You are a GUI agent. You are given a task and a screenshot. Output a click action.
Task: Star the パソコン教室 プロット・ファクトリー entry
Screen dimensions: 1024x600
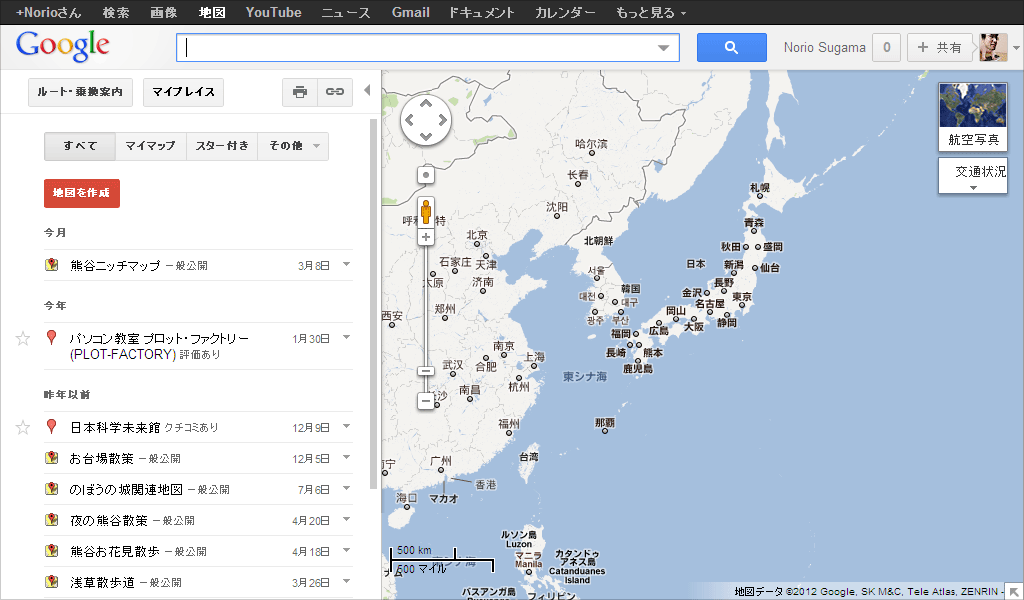click(23, 338)
